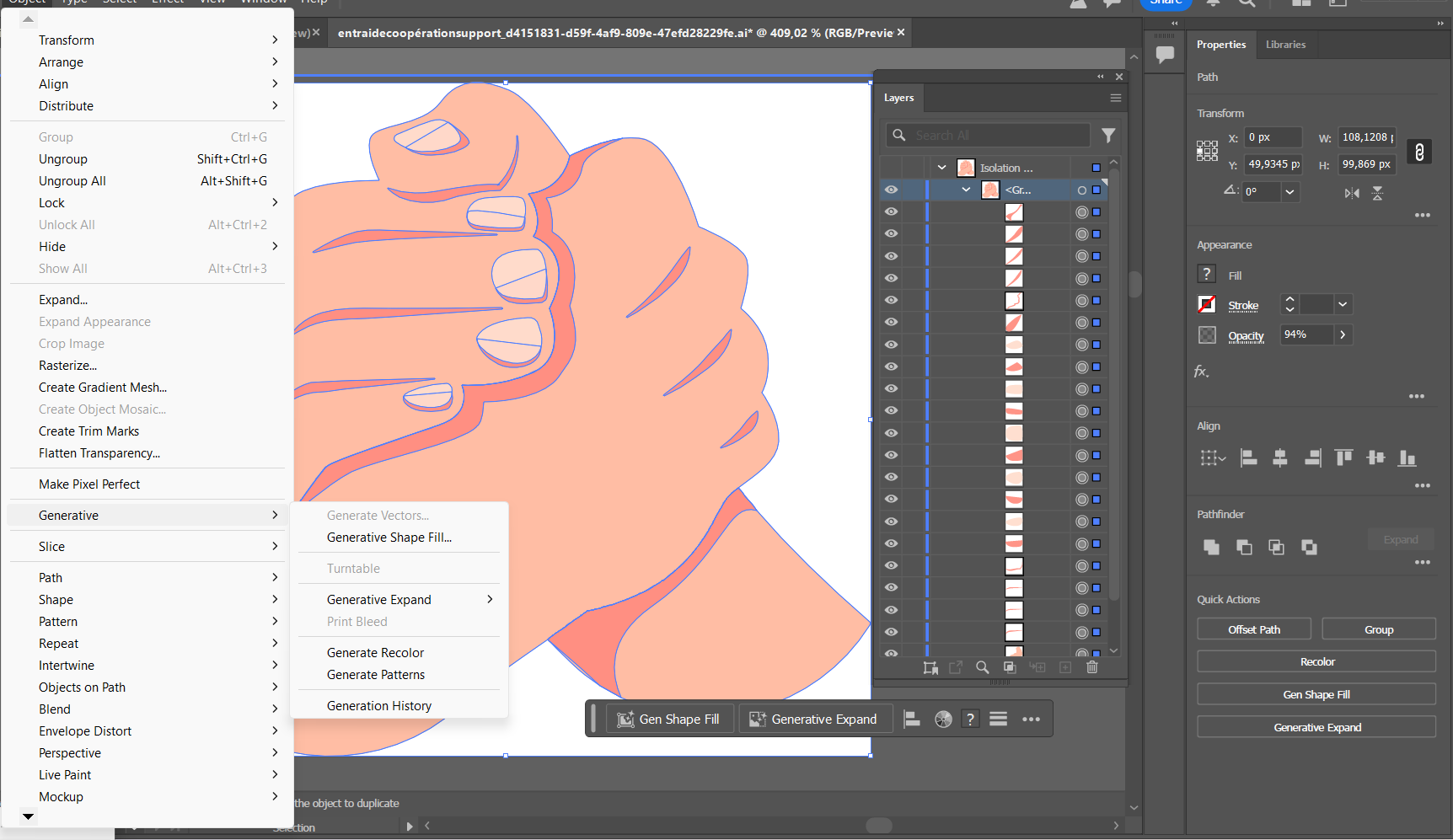Hide the Isolation Mode layer visibility eye
1453x840 pixels.
pos(891,167)
